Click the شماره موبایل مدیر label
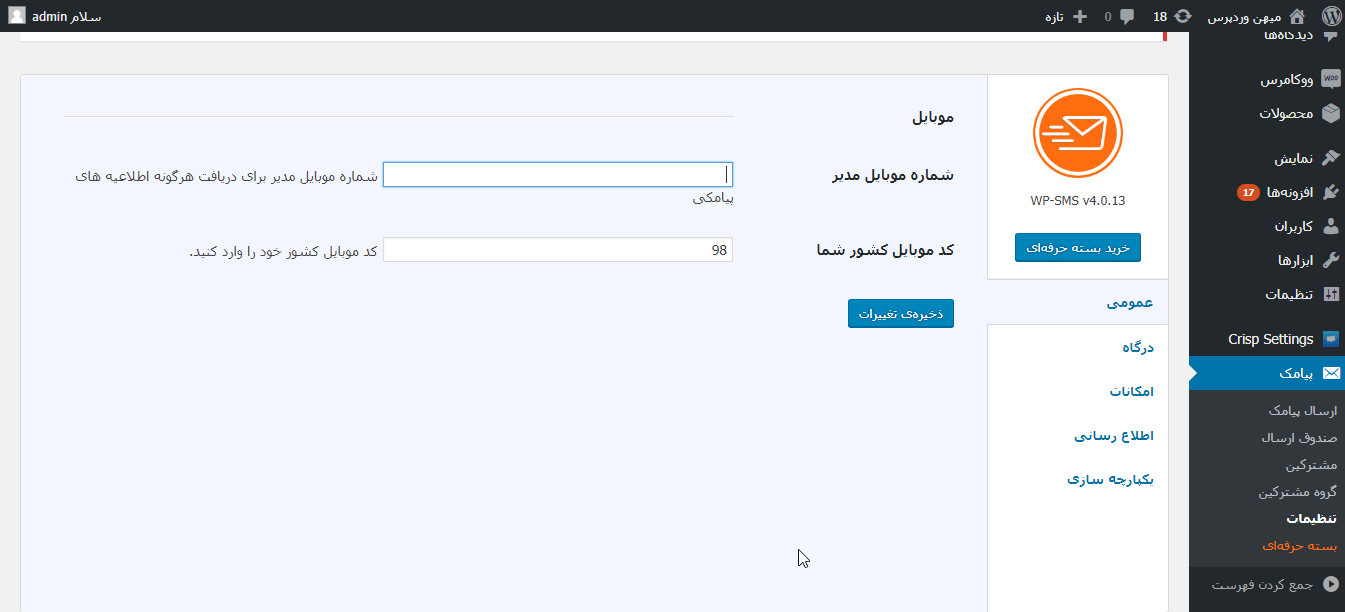 893,175
